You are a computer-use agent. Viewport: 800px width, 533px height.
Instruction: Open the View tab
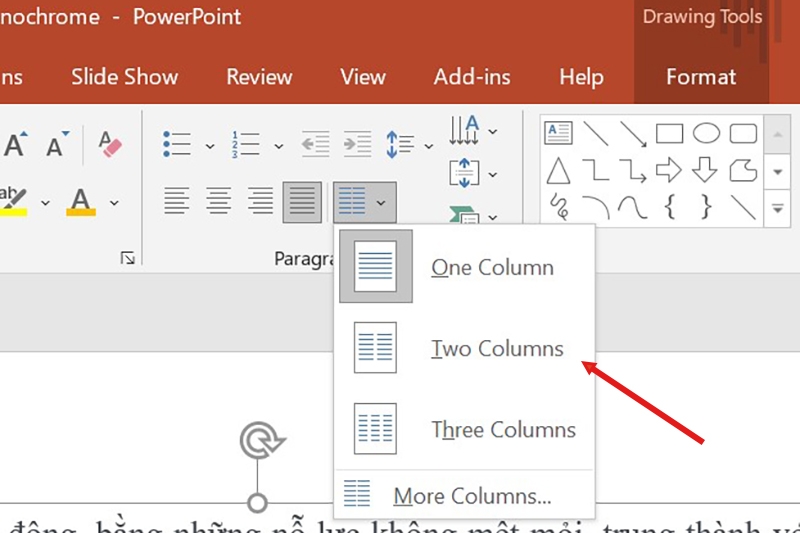point(363,77)
